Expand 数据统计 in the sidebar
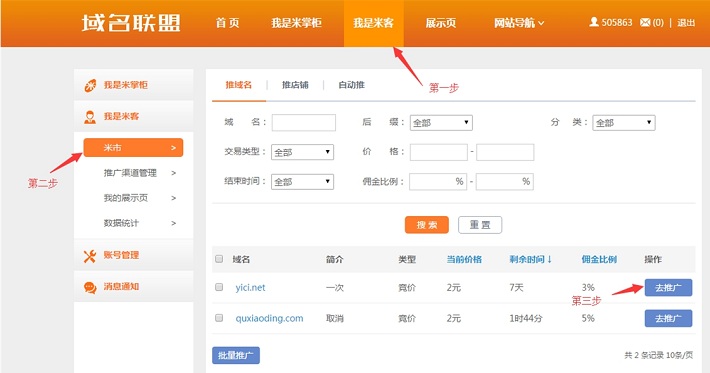This screenshot has height=373, width=710. (139, 223)
